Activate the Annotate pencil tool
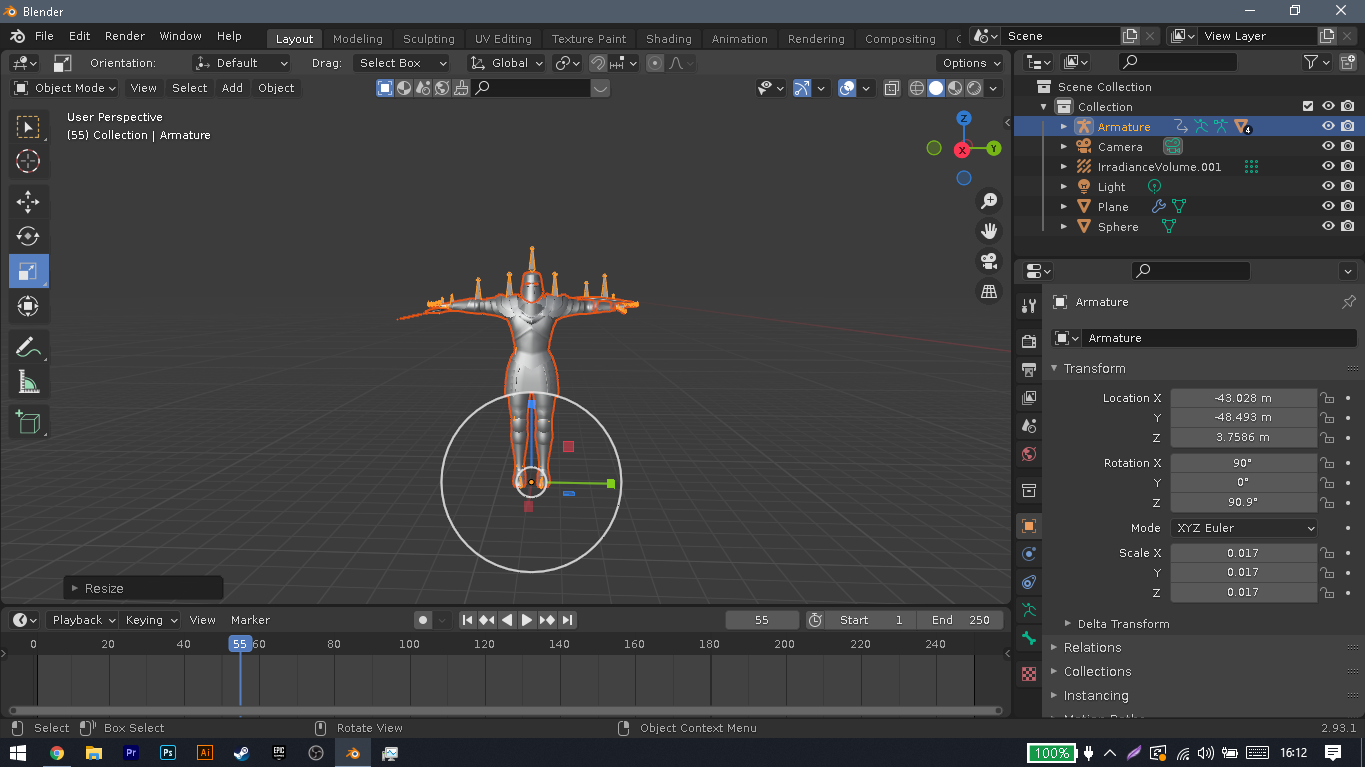1365x767 pixels. (28, 347)
